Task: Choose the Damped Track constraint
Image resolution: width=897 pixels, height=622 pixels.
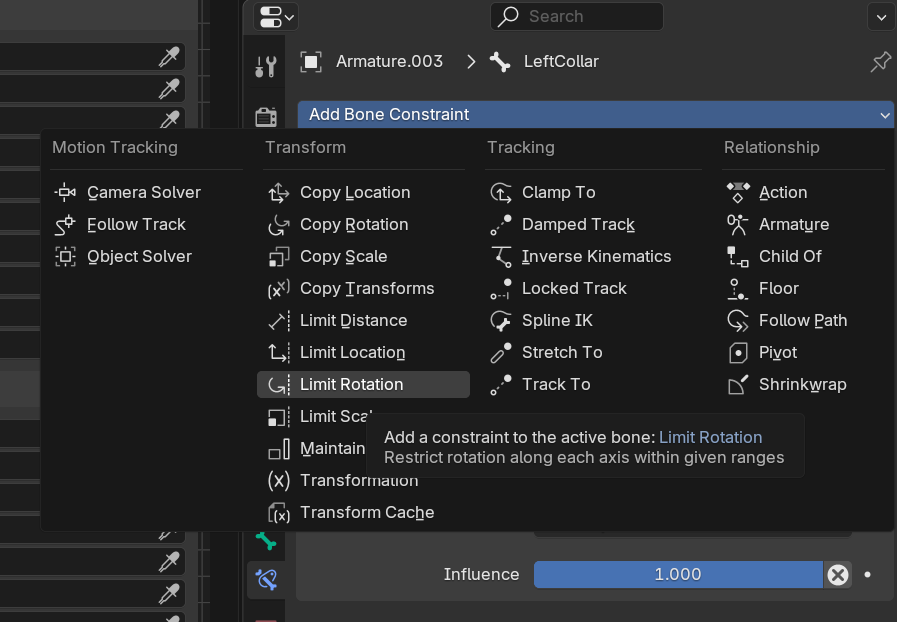Action: (x=593, y=224)
